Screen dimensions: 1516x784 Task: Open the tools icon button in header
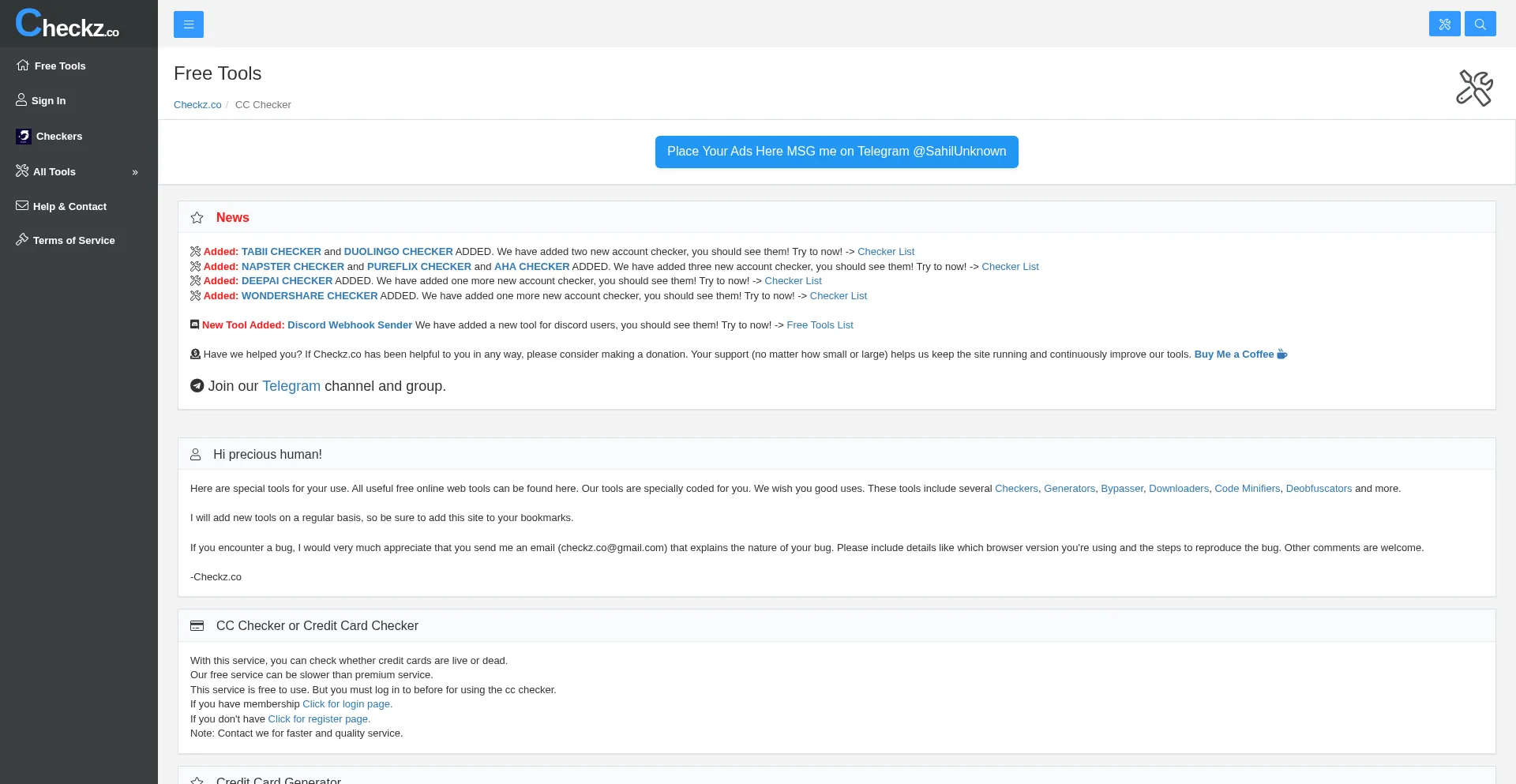click(x=1444, y=24)
